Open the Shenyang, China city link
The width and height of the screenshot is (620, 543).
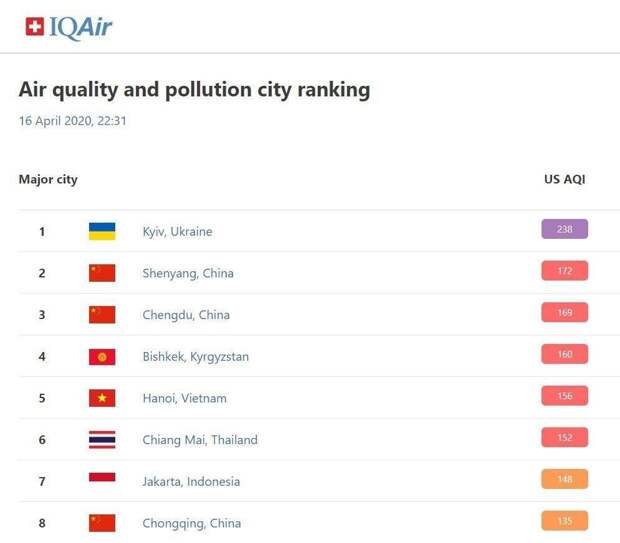[x=188, y=273]
